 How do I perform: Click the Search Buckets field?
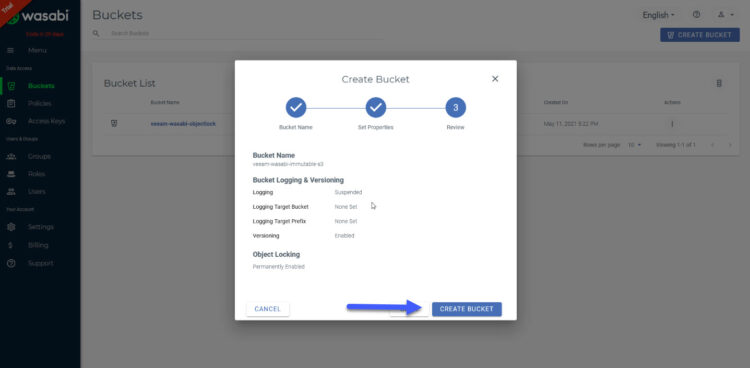(244, 33)
